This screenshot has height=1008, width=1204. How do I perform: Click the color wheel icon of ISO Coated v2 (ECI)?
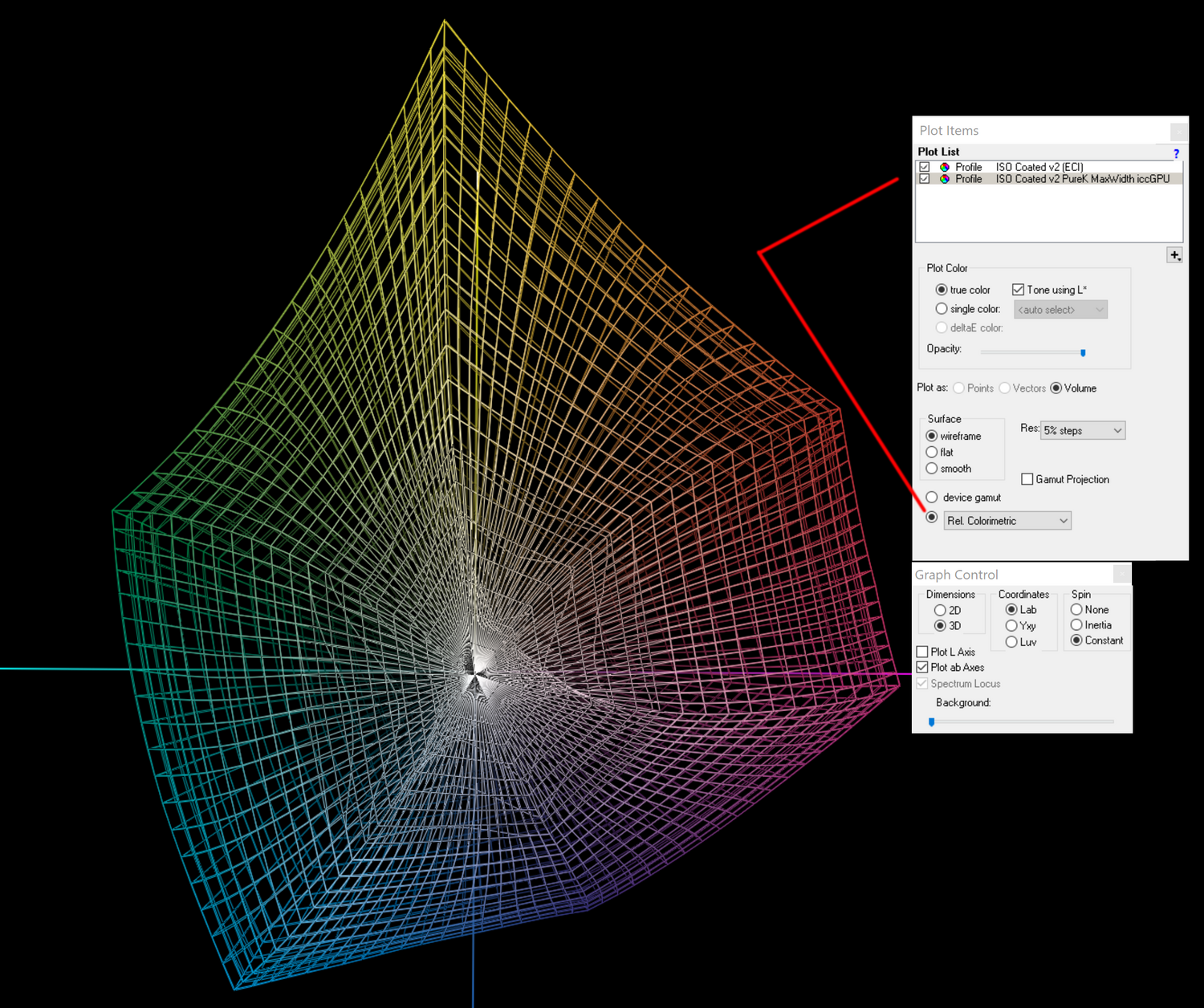click(x=945, y=167)
